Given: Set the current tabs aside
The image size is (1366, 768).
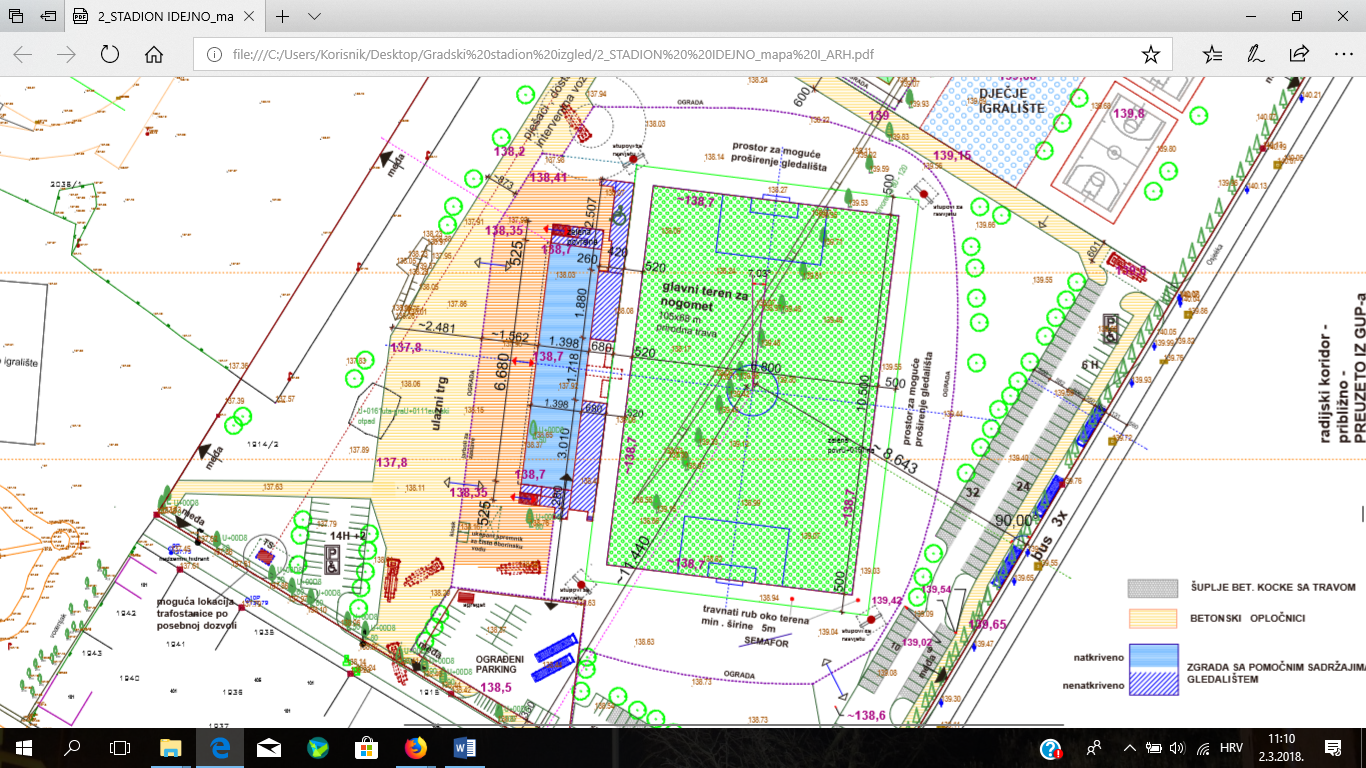Looking at the screenshot, I should 49,17.
